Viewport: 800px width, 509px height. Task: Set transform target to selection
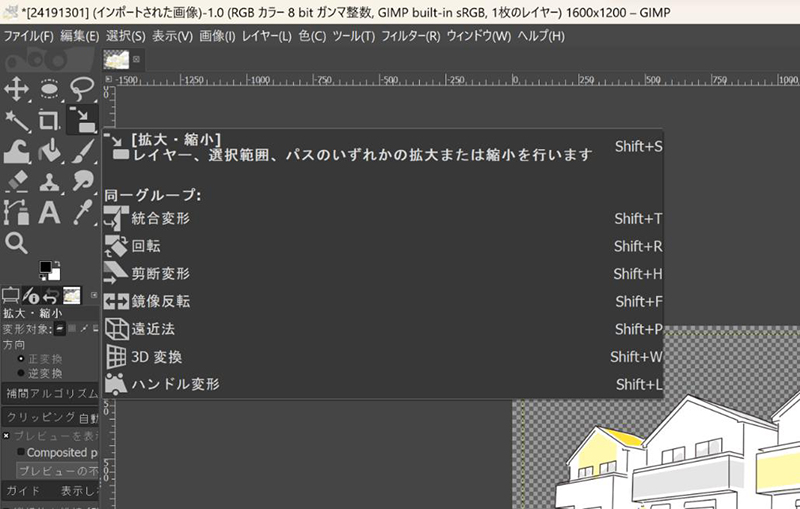pyautogui.click(x=72, y=329)
